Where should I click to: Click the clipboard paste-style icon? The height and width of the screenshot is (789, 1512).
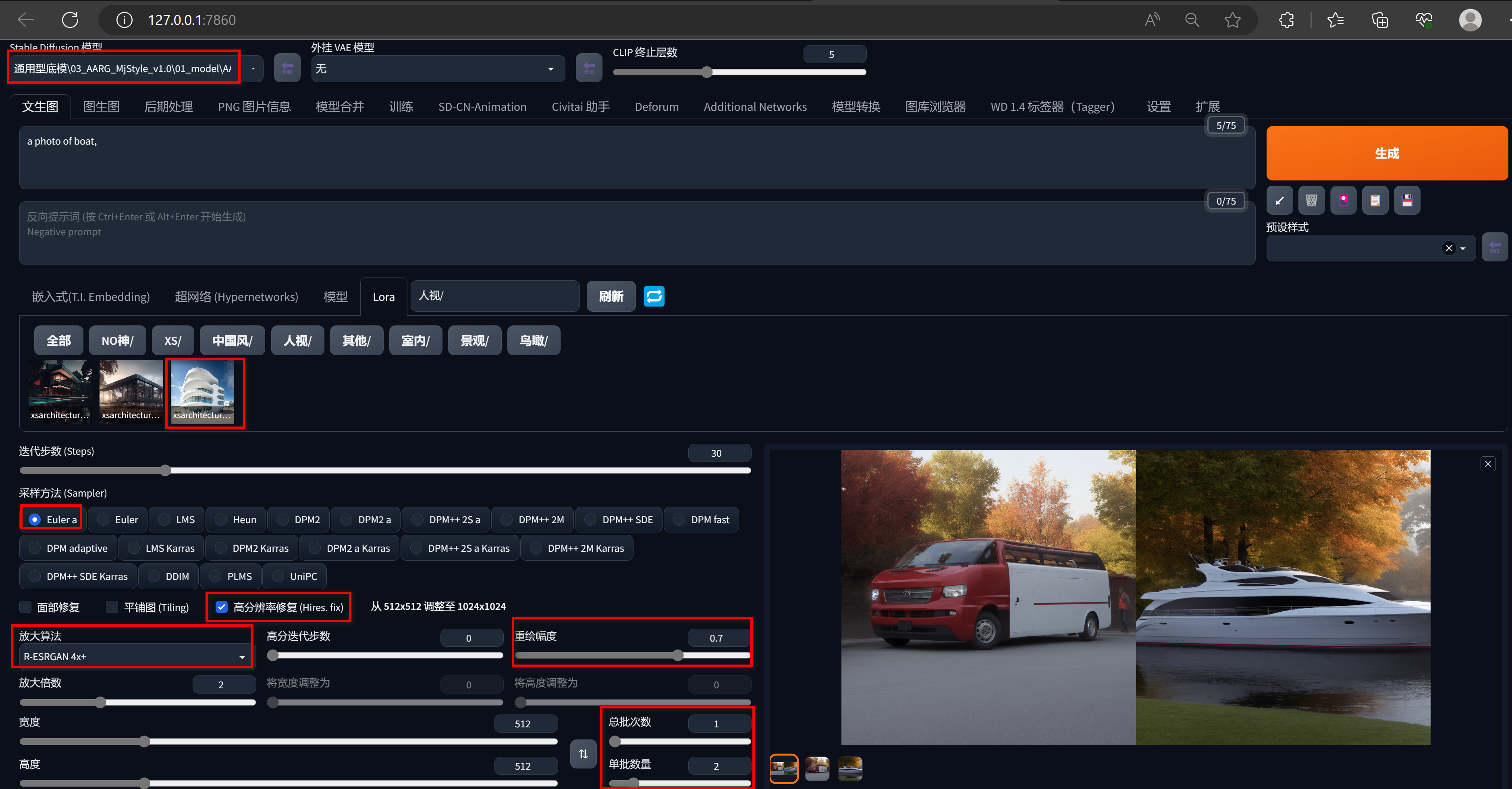point(1375,201)
